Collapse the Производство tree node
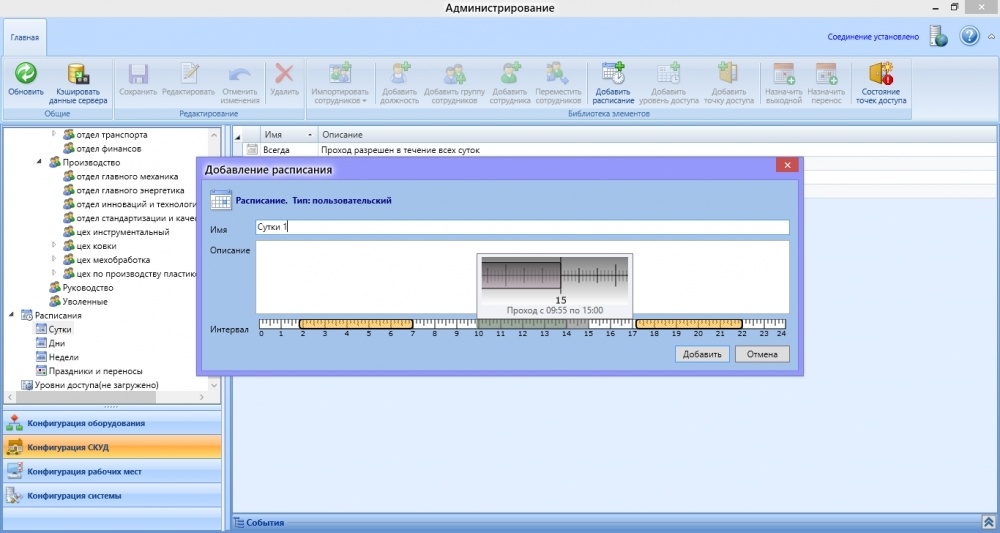This screenshot has height=533, width=1000. (40, 162)
